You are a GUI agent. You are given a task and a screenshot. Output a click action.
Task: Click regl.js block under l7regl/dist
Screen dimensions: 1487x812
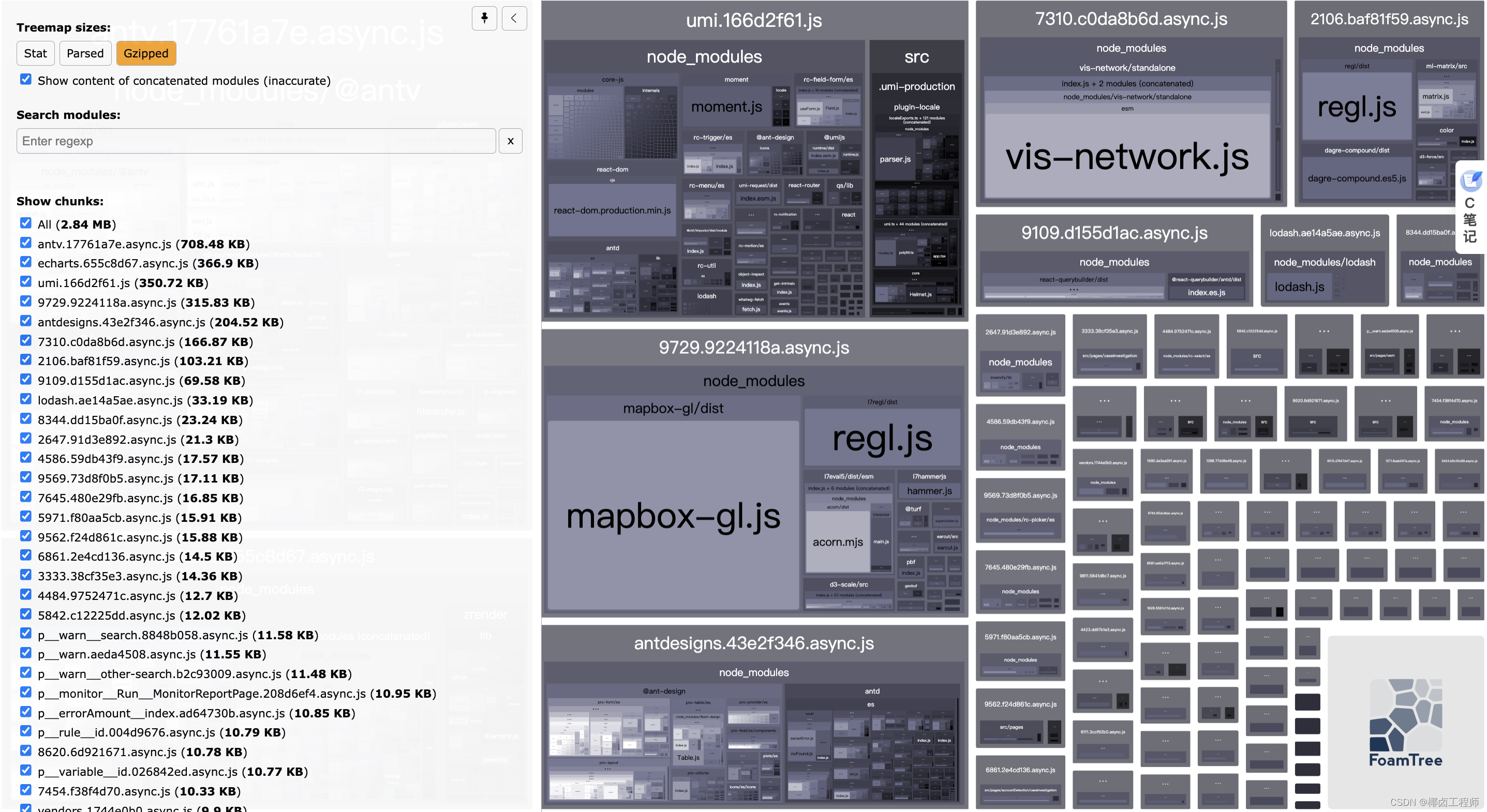(882, 438)
